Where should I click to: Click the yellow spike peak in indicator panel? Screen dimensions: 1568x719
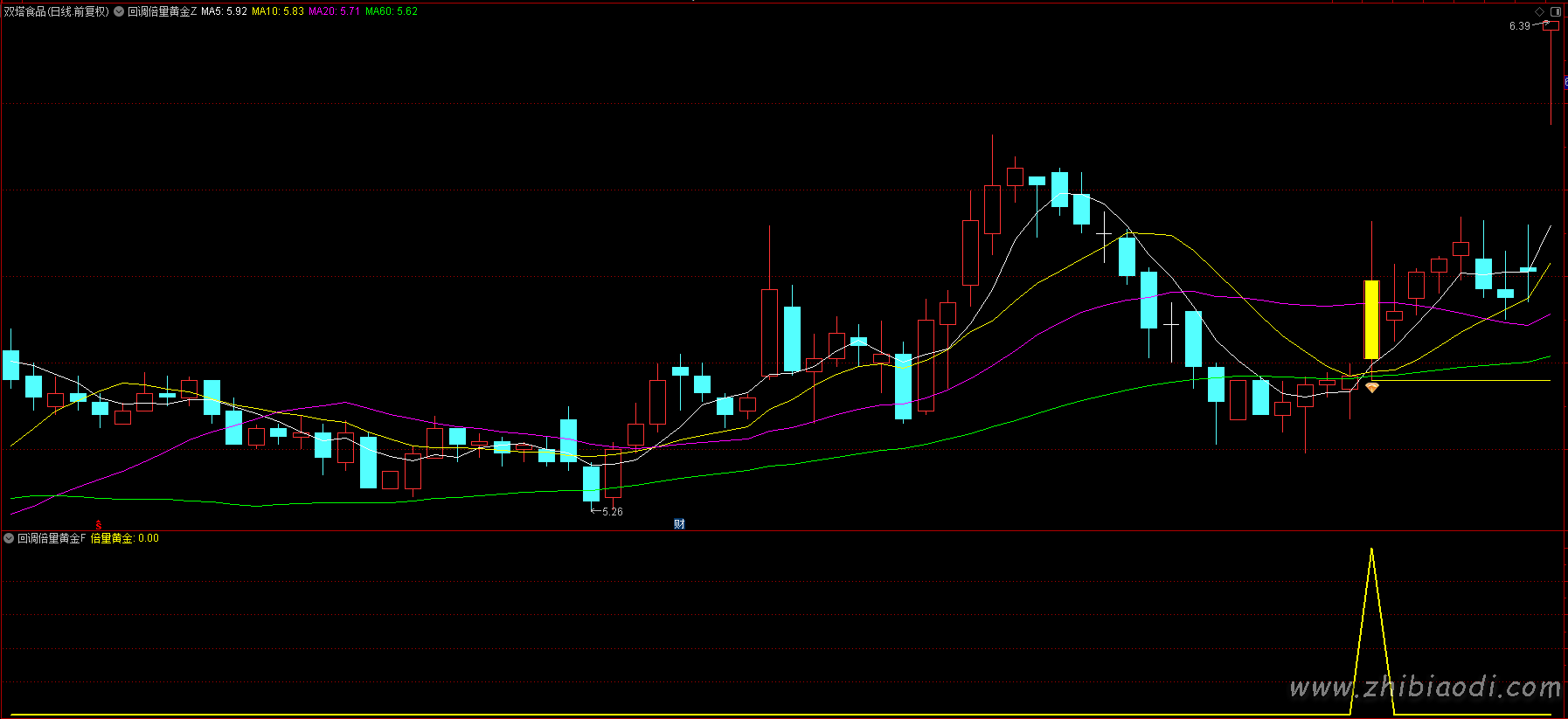coord(1371,550)
